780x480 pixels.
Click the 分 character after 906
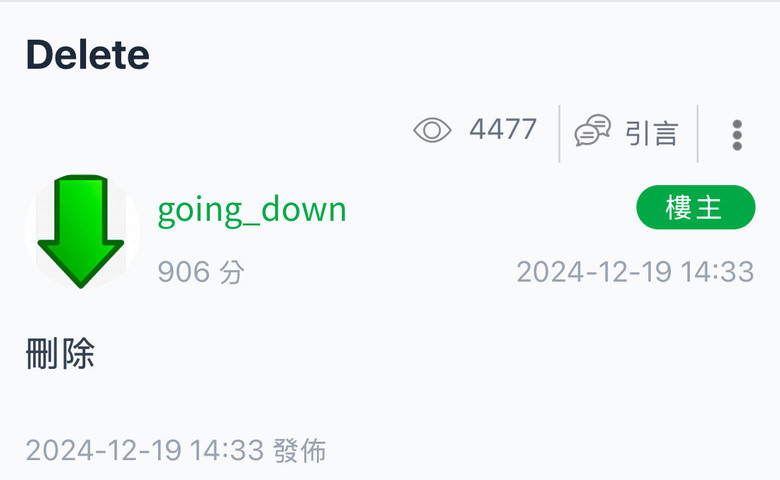click(232, 272)
